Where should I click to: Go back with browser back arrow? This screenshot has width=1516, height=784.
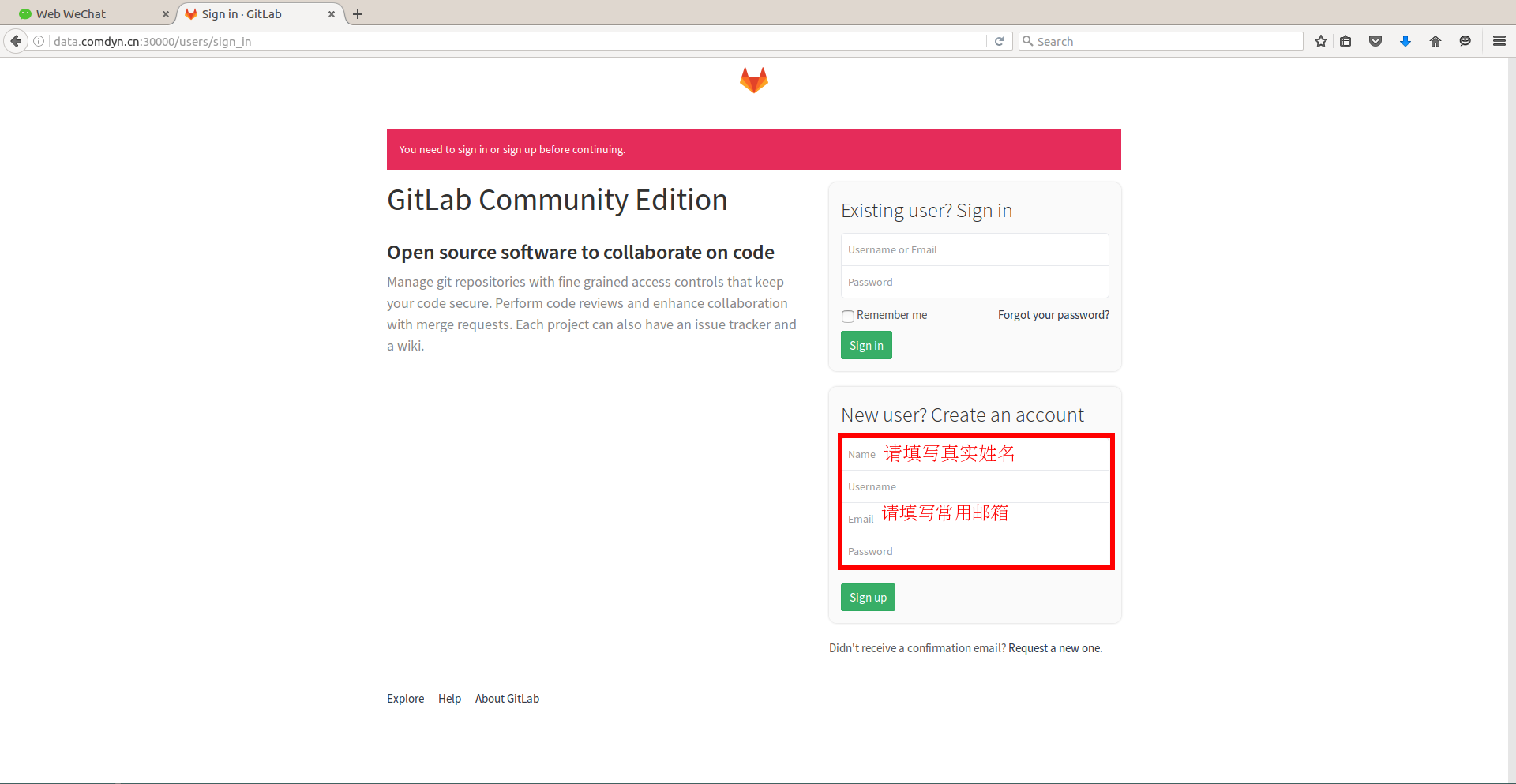pyautogui.click(x=16, y=41)
